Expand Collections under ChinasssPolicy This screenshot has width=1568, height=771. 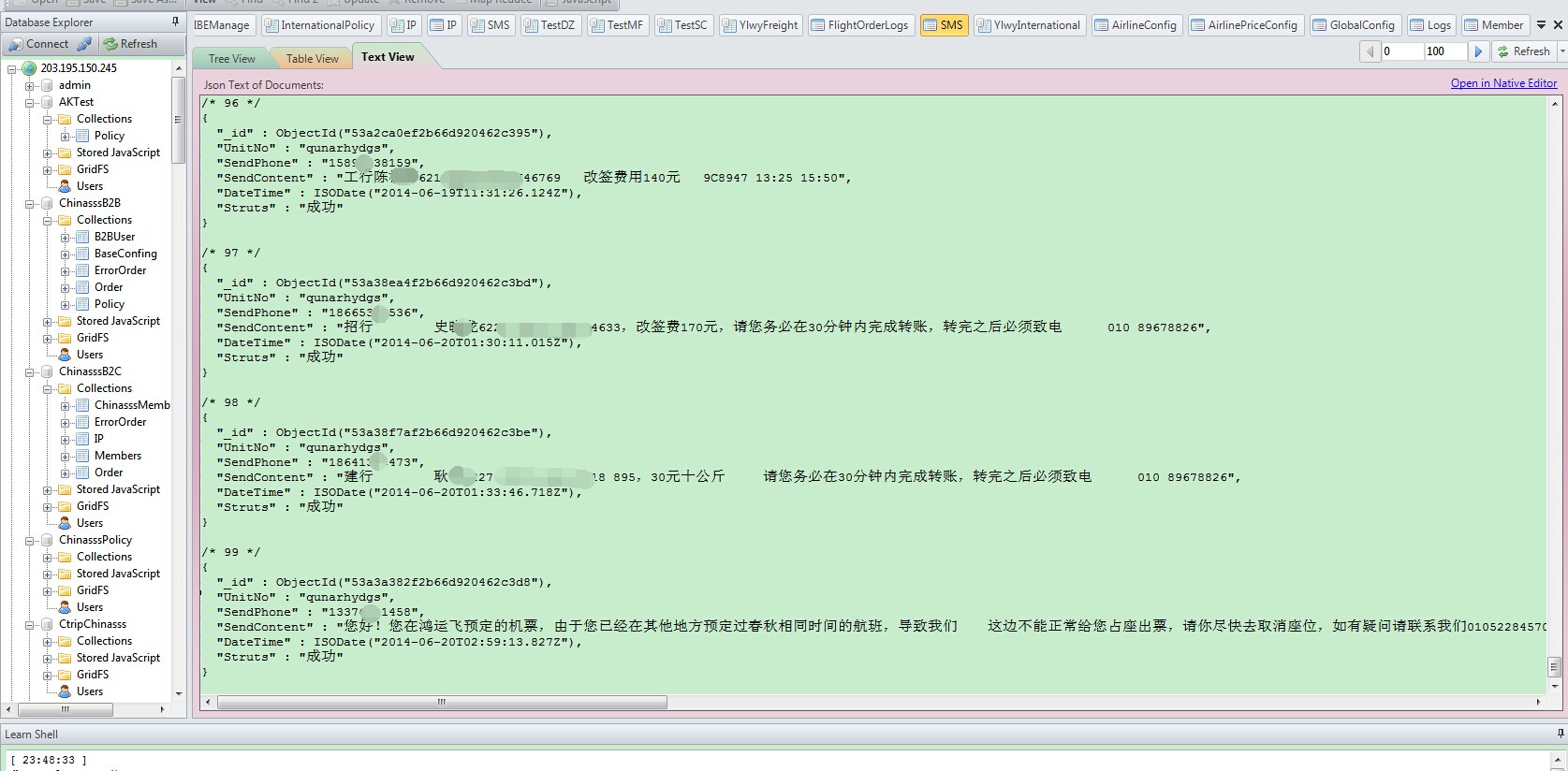[48, 557]
